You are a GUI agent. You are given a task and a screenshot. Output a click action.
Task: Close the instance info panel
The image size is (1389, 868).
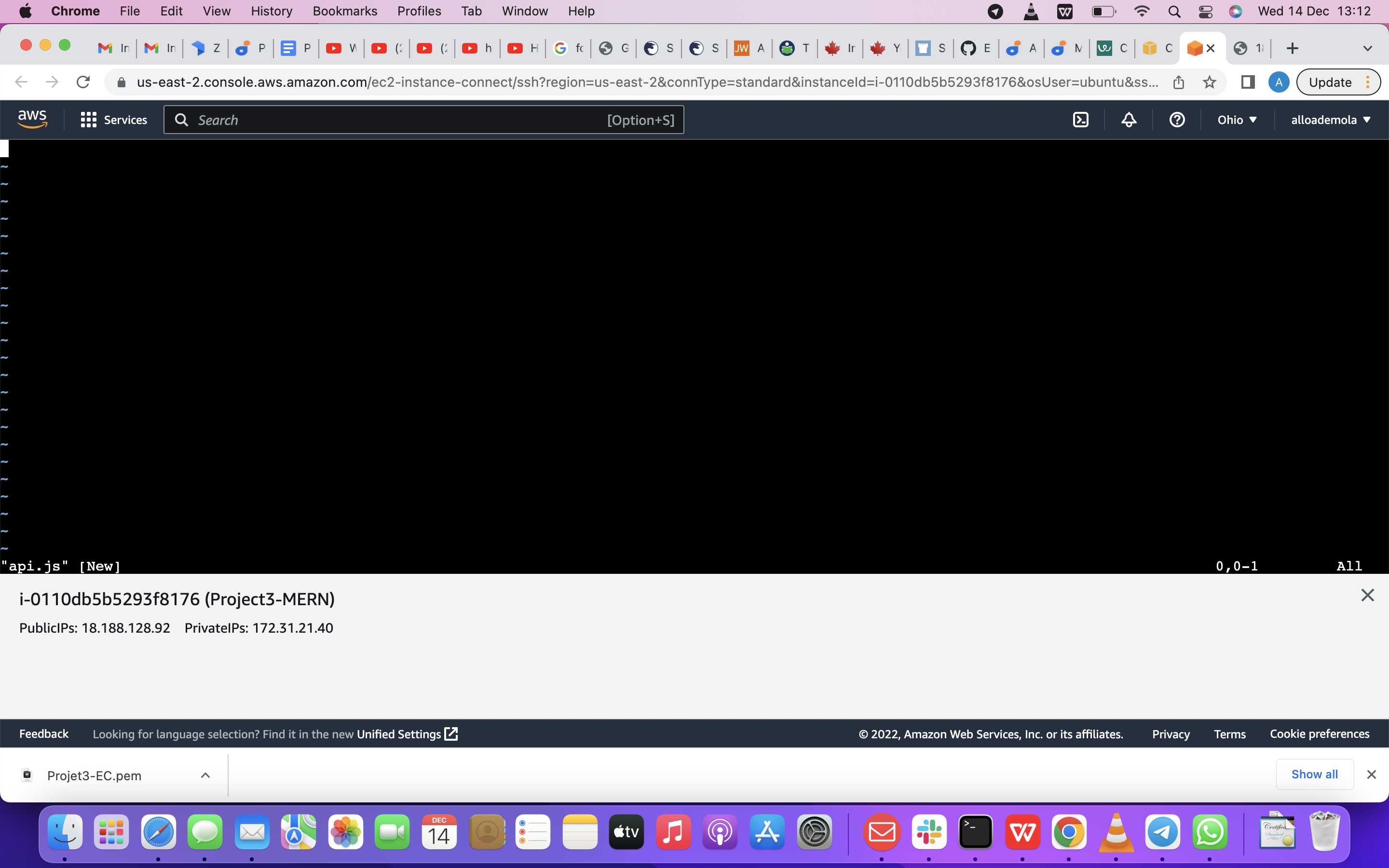click(x=1367, y=596)
